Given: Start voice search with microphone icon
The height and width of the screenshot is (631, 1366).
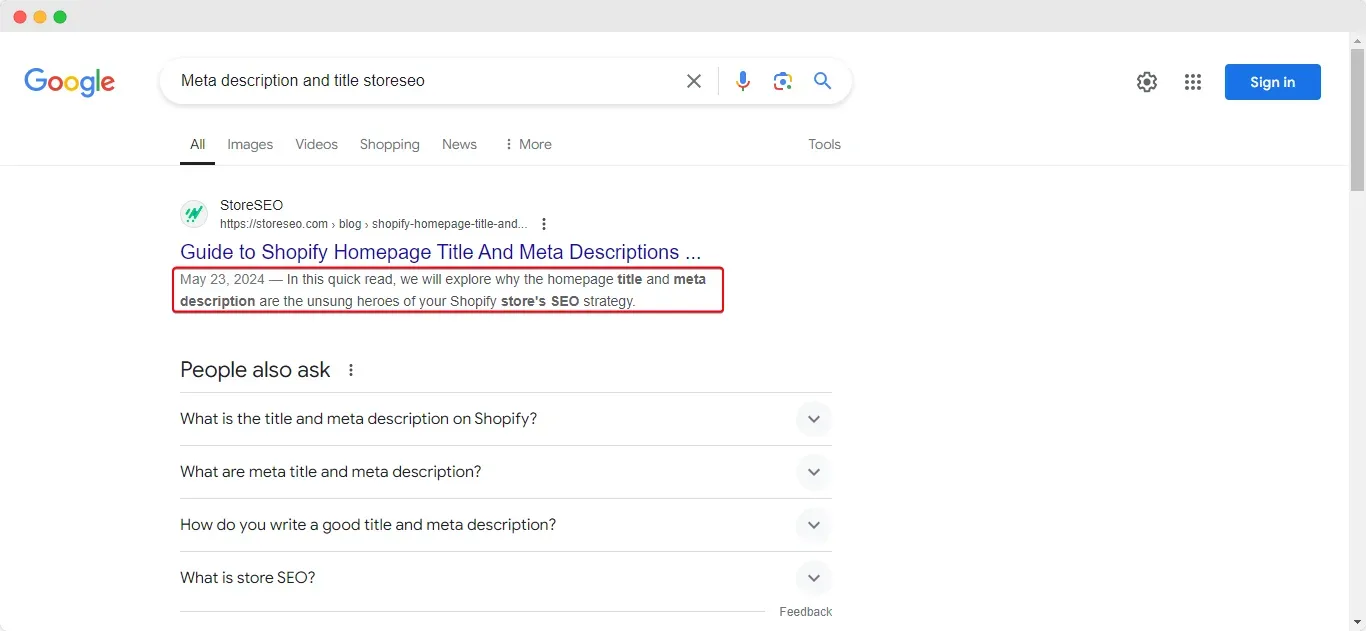Looking at the screenshot, I should pyautogui.click(x=743, y=81).
